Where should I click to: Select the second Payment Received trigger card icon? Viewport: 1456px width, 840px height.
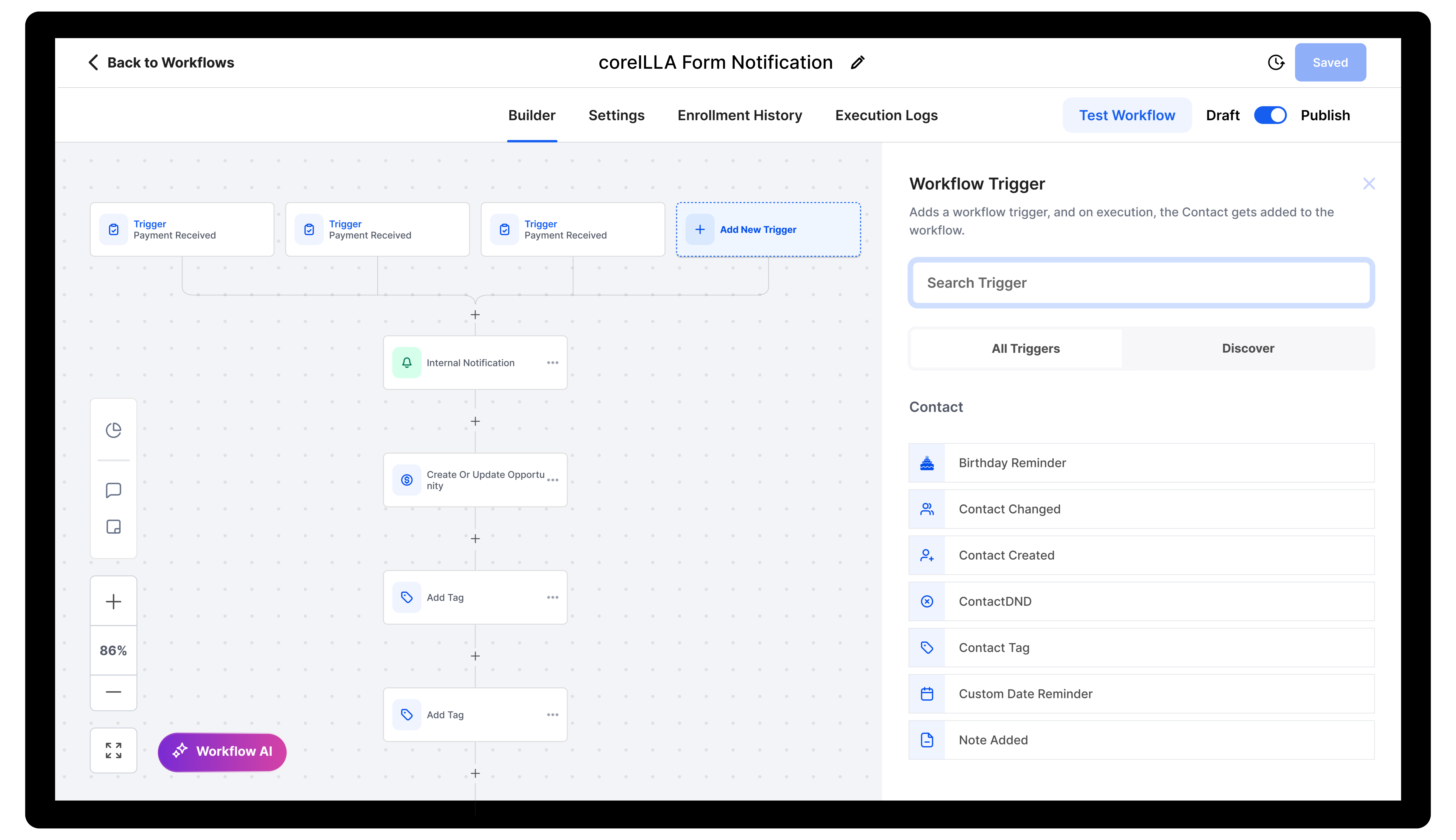pyautogui.click(x=309, y=230)
